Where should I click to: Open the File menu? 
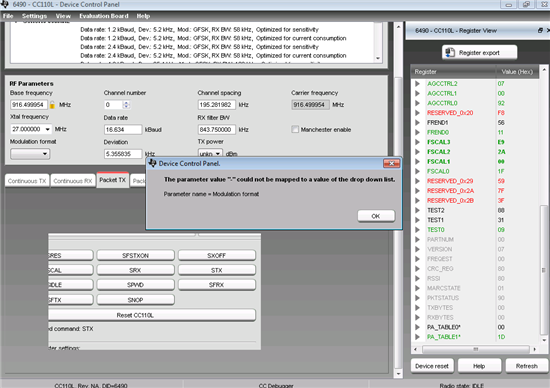point(8,16)
